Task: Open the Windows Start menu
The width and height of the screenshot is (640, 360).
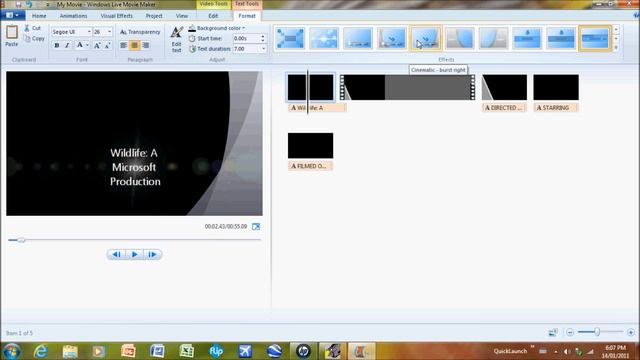Action: tap(11, 351)
